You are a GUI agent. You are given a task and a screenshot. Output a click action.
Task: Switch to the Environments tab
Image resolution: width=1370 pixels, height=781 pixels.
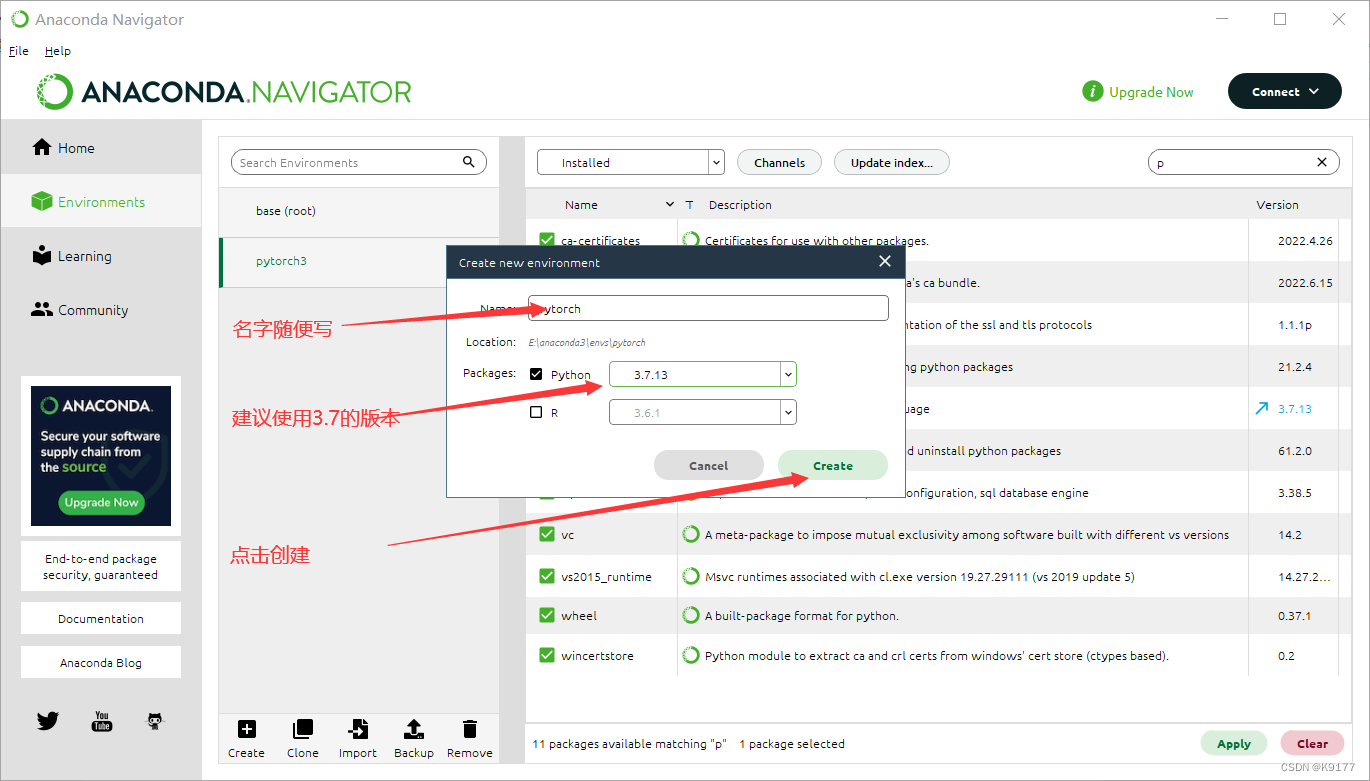(100, 202)
